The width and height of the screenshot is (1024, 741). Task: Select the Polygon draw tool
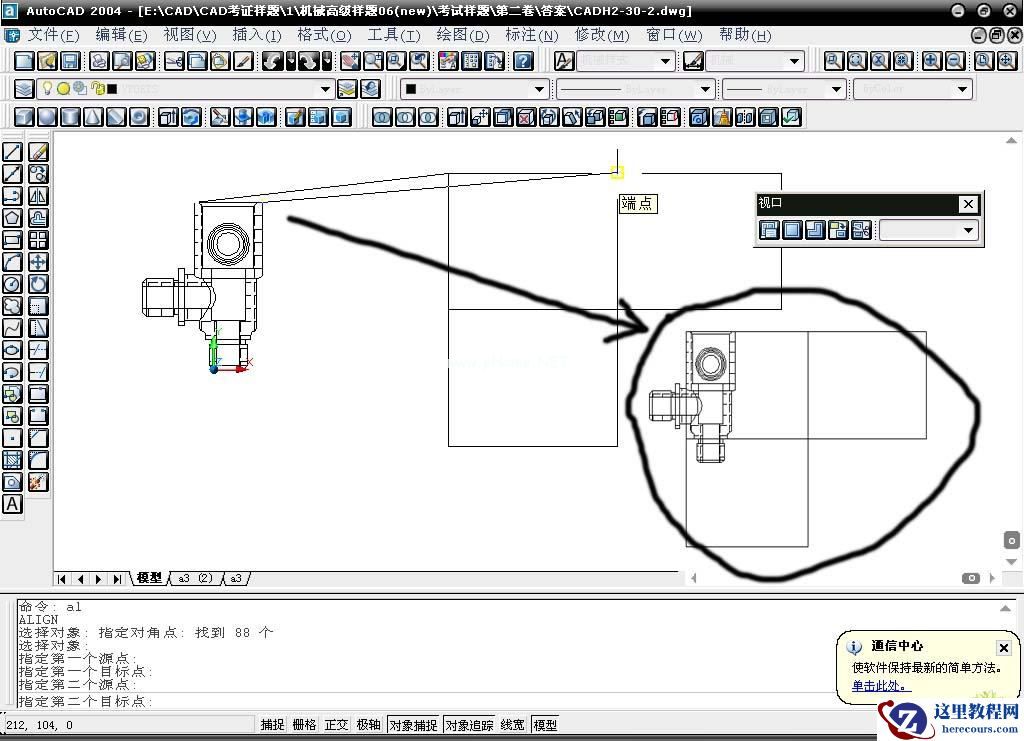point(12,217)
